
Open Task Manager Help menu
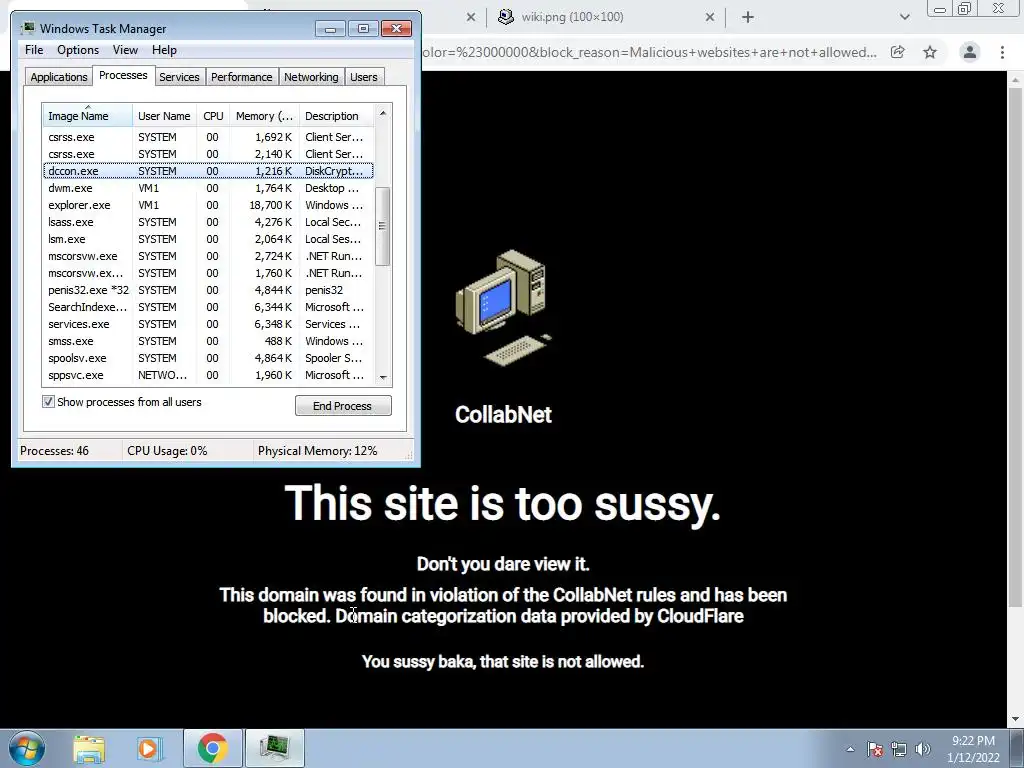click(164, 50)
